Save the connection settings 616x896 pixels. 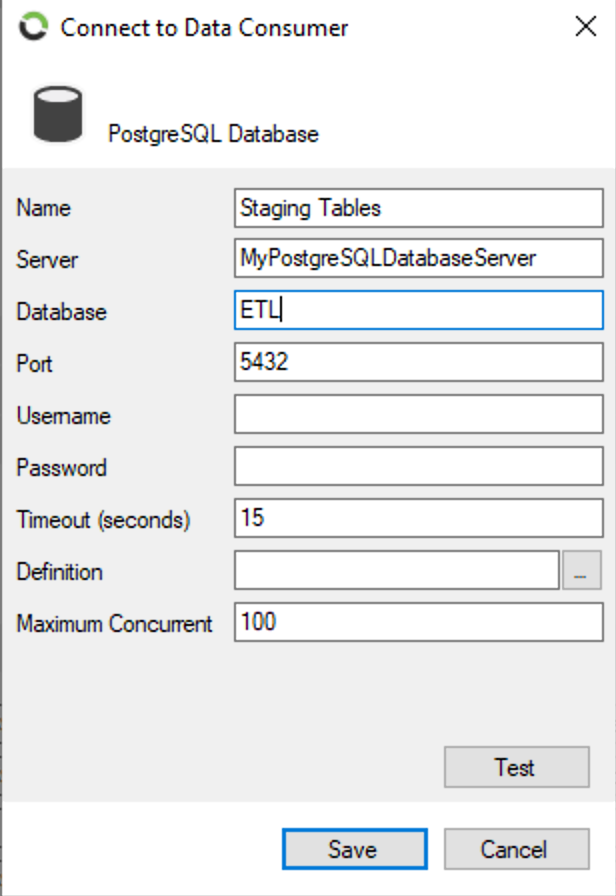click(355, 849)
